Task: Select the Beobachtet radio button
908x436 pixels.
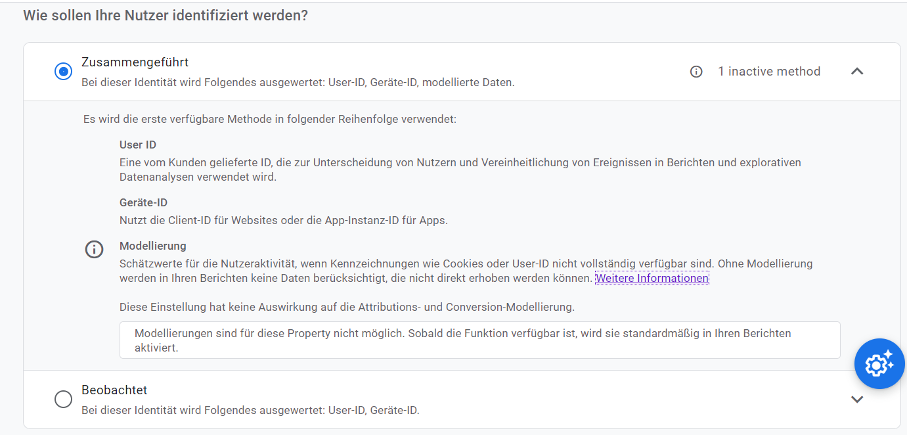Action: 63,400
